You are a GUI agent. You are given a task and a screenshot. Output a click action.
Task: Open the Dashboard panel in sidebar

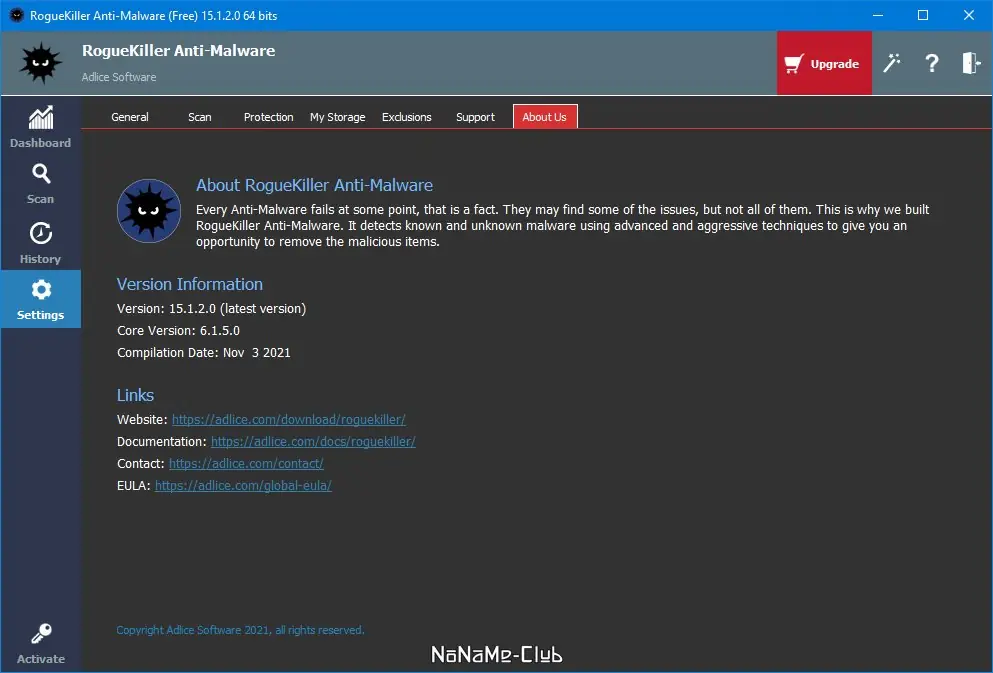[x=41, y=127]
